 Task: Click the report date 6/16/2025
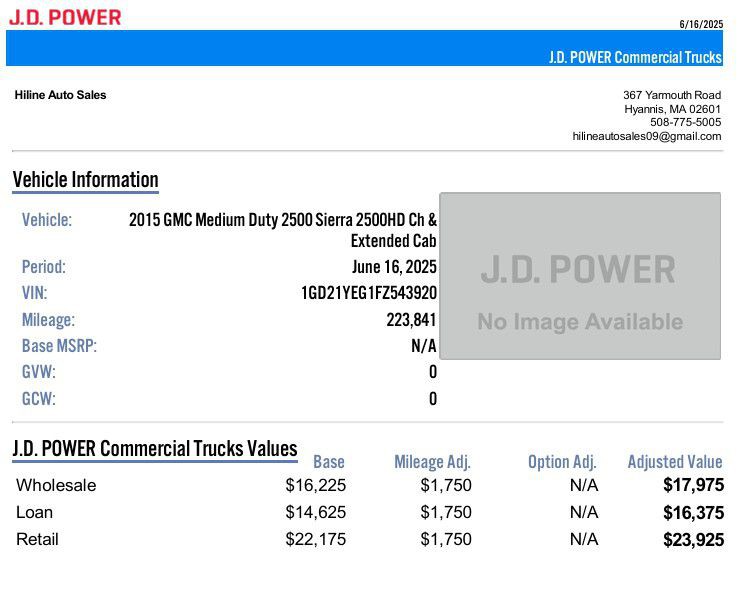701,24
